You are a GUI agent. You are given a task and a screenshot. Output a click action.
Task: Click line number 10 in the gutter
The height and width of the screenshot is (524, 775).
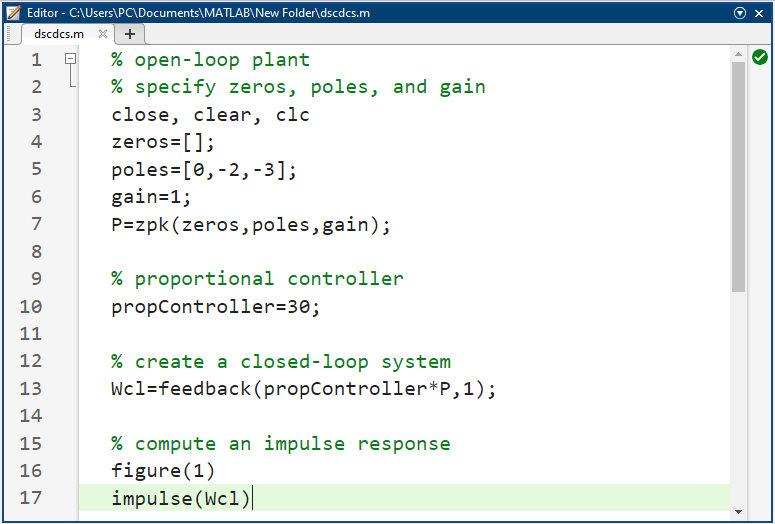pos(31,306)
